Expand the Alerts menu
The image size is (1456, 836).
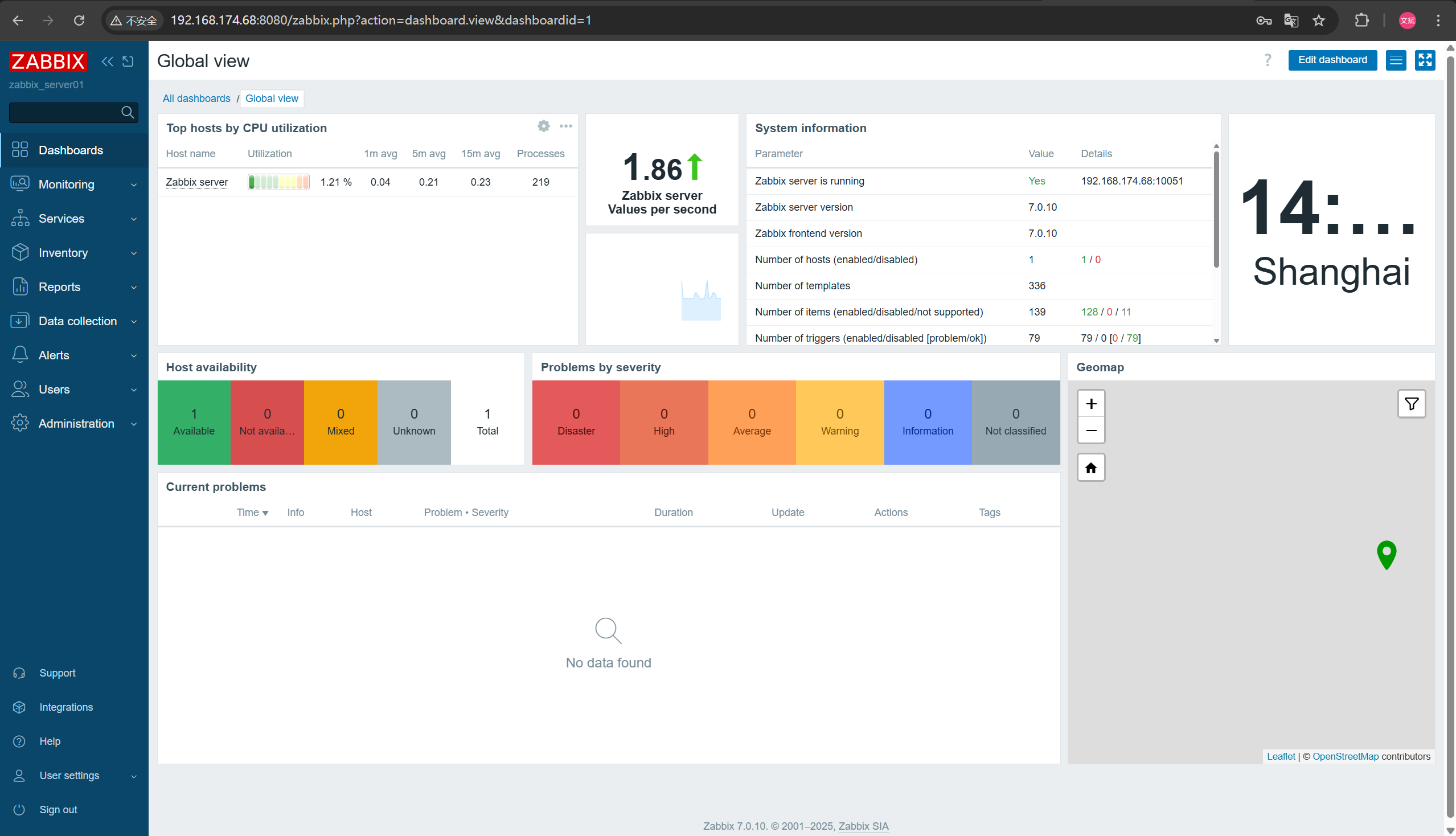tap(74, 355)
